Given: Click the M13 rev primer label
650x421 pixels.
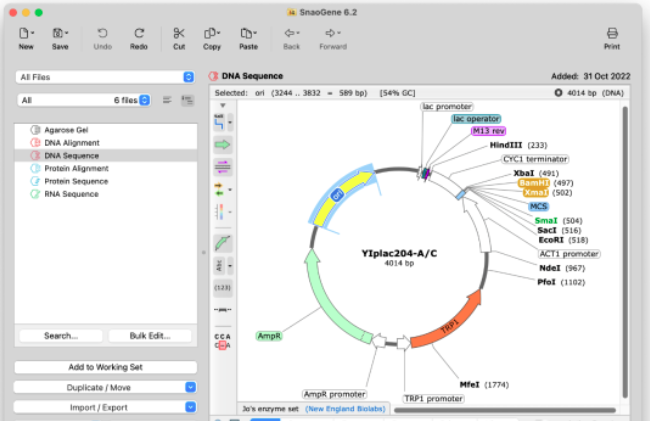Looking at the screenshot, I should click(489, 131).
